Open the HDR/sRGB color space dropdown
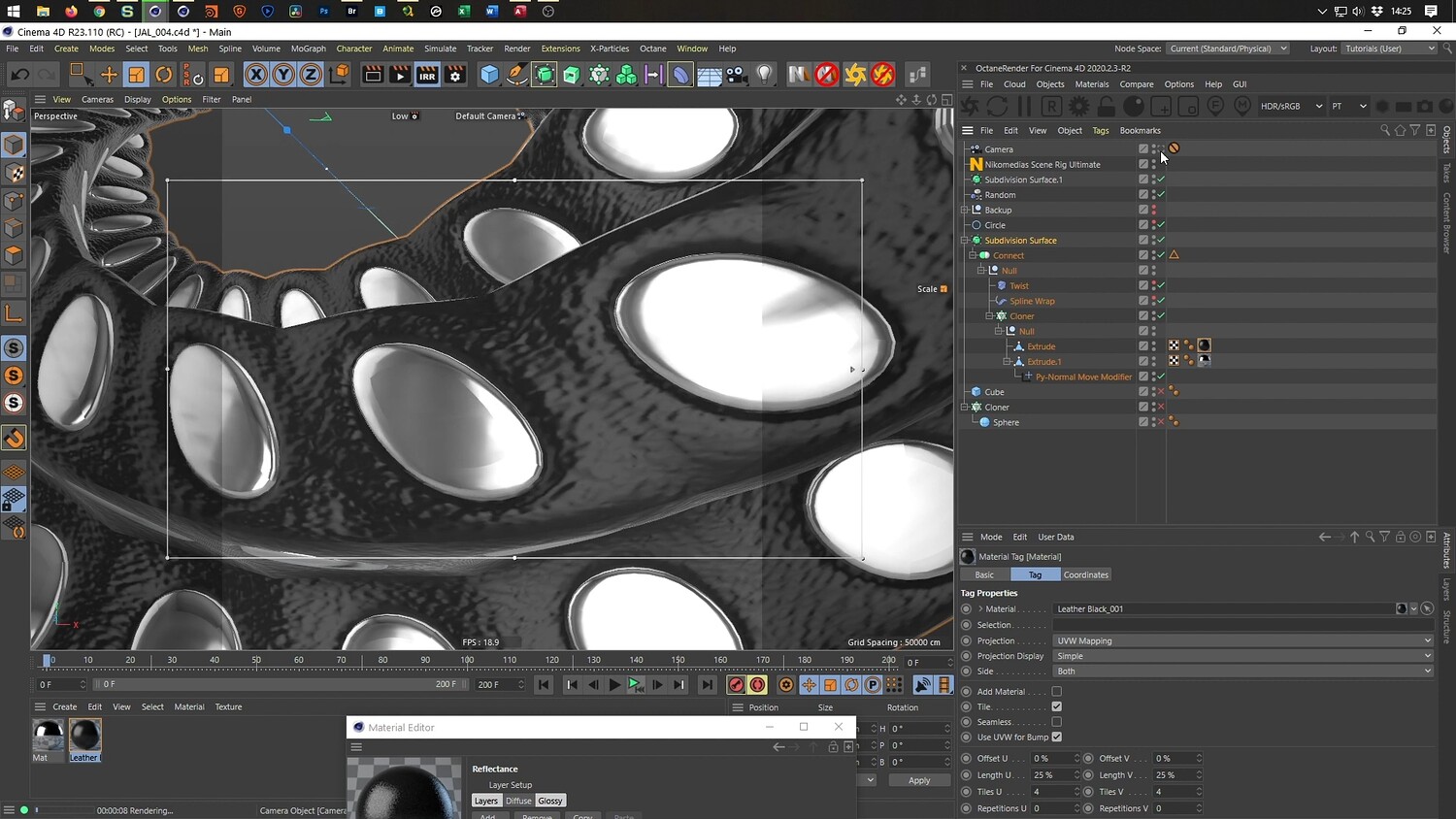Image resolution: width=1456 pixels, height=819 pixels. (x=1291, y=106)
